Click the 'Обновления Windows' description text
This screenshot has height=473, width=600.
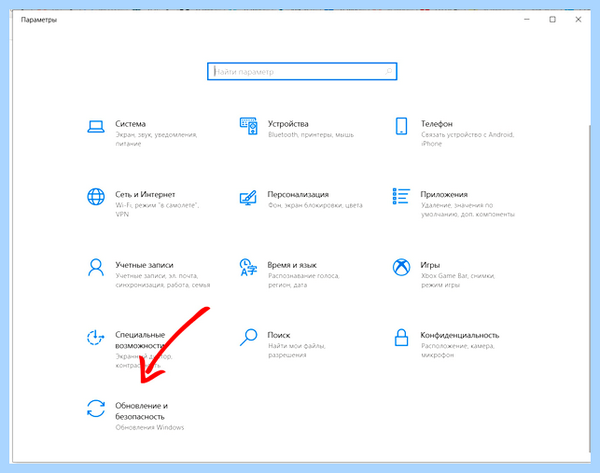pos(150,427)
